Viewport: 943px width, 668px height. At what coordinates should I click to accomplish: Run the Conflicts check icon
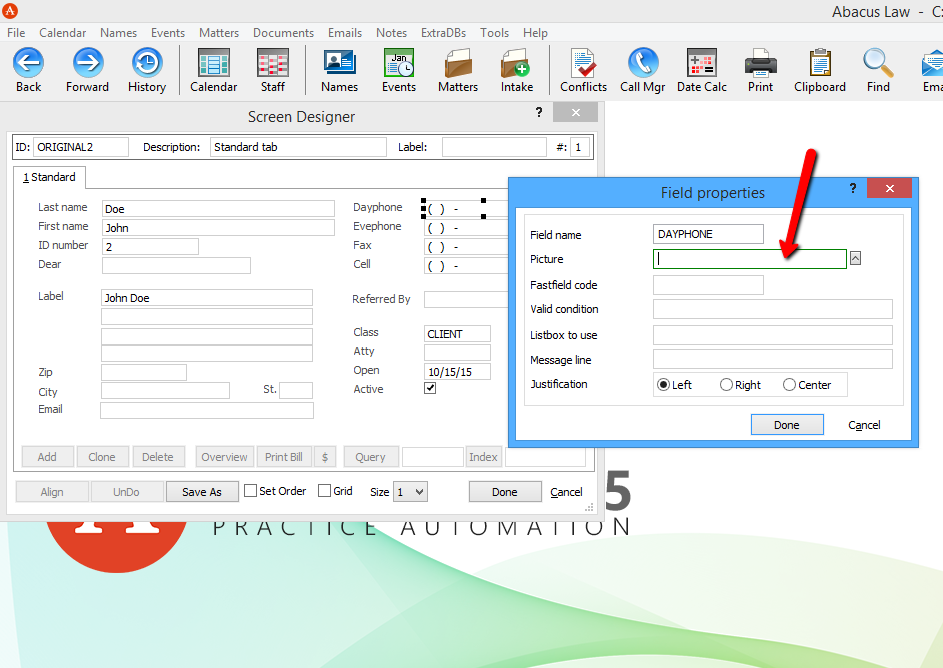[583, 63]
